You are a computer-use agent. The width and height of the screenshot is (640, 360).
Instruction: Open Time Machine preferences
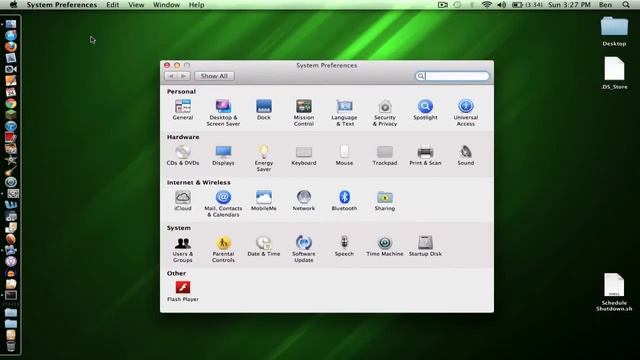point(384,246)
